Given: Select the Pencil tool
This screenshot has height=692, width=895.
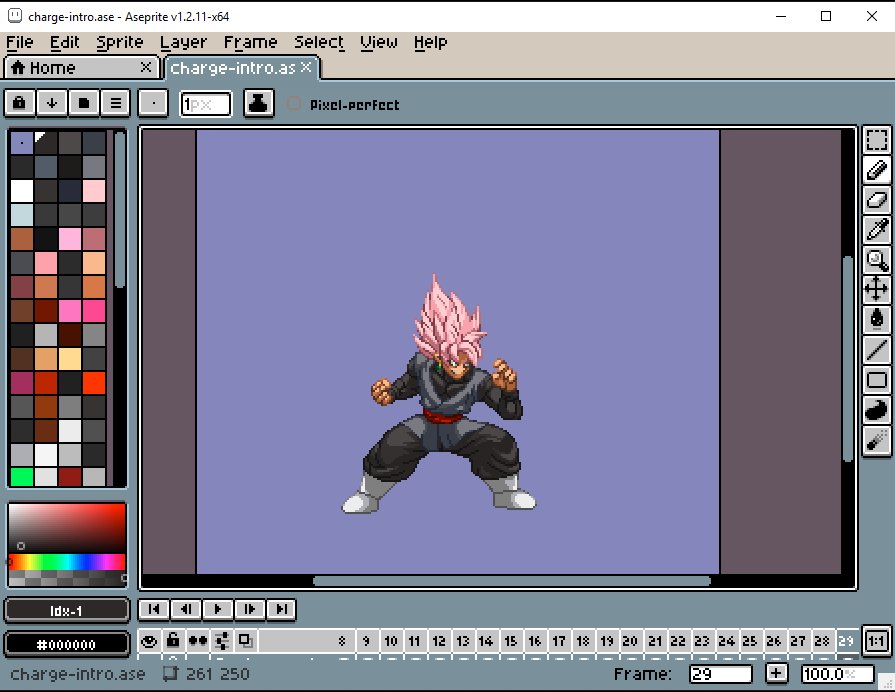Looking at the screenshot, I should click(877, 170).
